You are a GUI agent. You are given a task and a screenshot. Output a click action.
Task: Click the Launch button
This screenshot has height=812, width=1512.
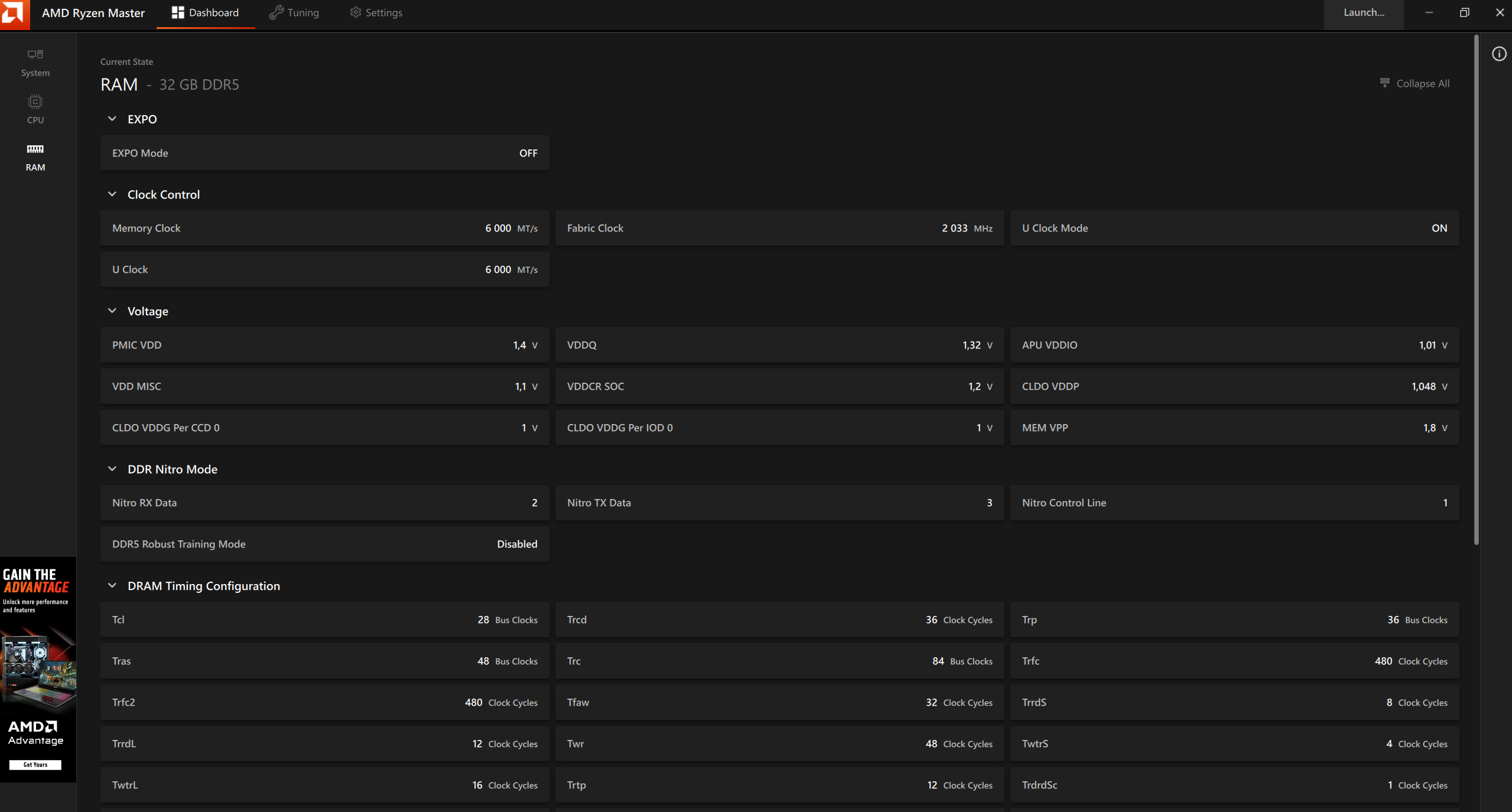(x=1363, y=13)
